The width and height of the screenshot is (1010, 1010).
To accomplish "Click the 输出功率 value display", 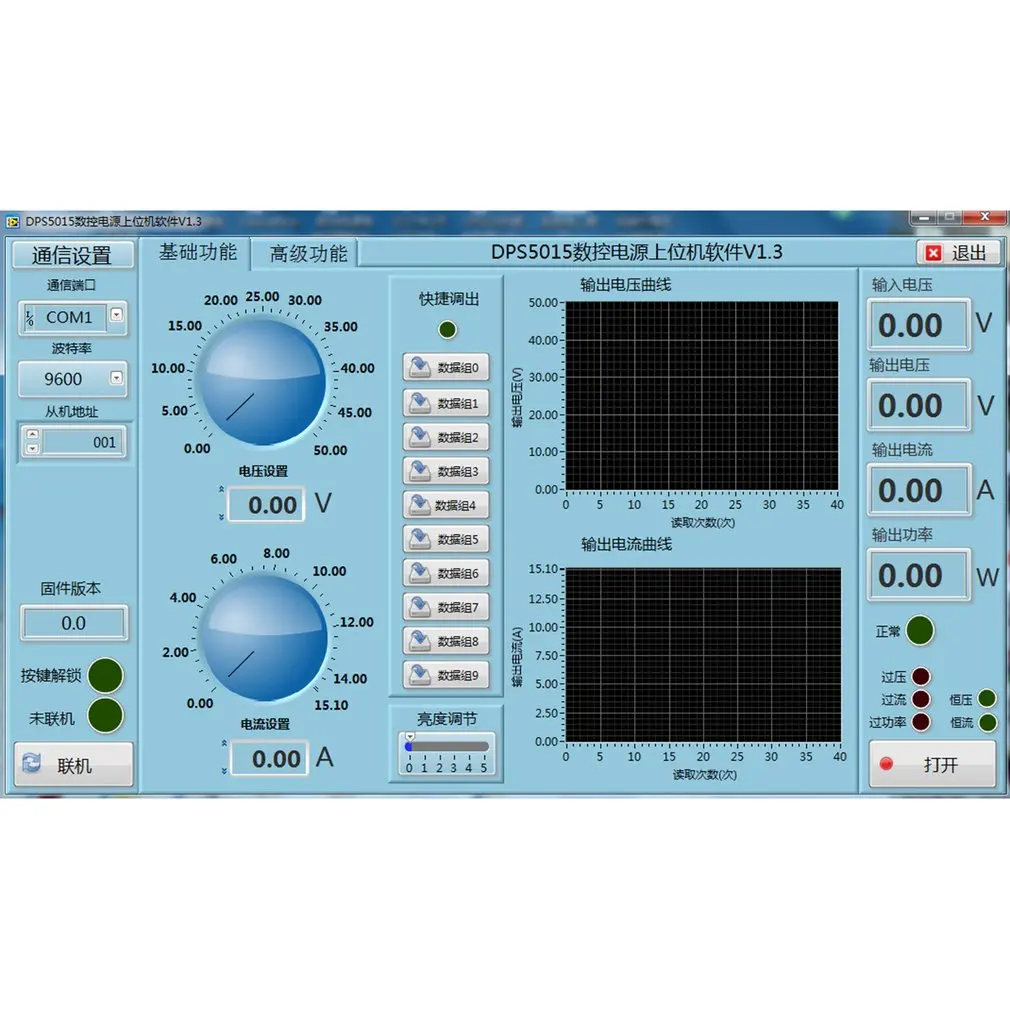I will tap(919, 575).
